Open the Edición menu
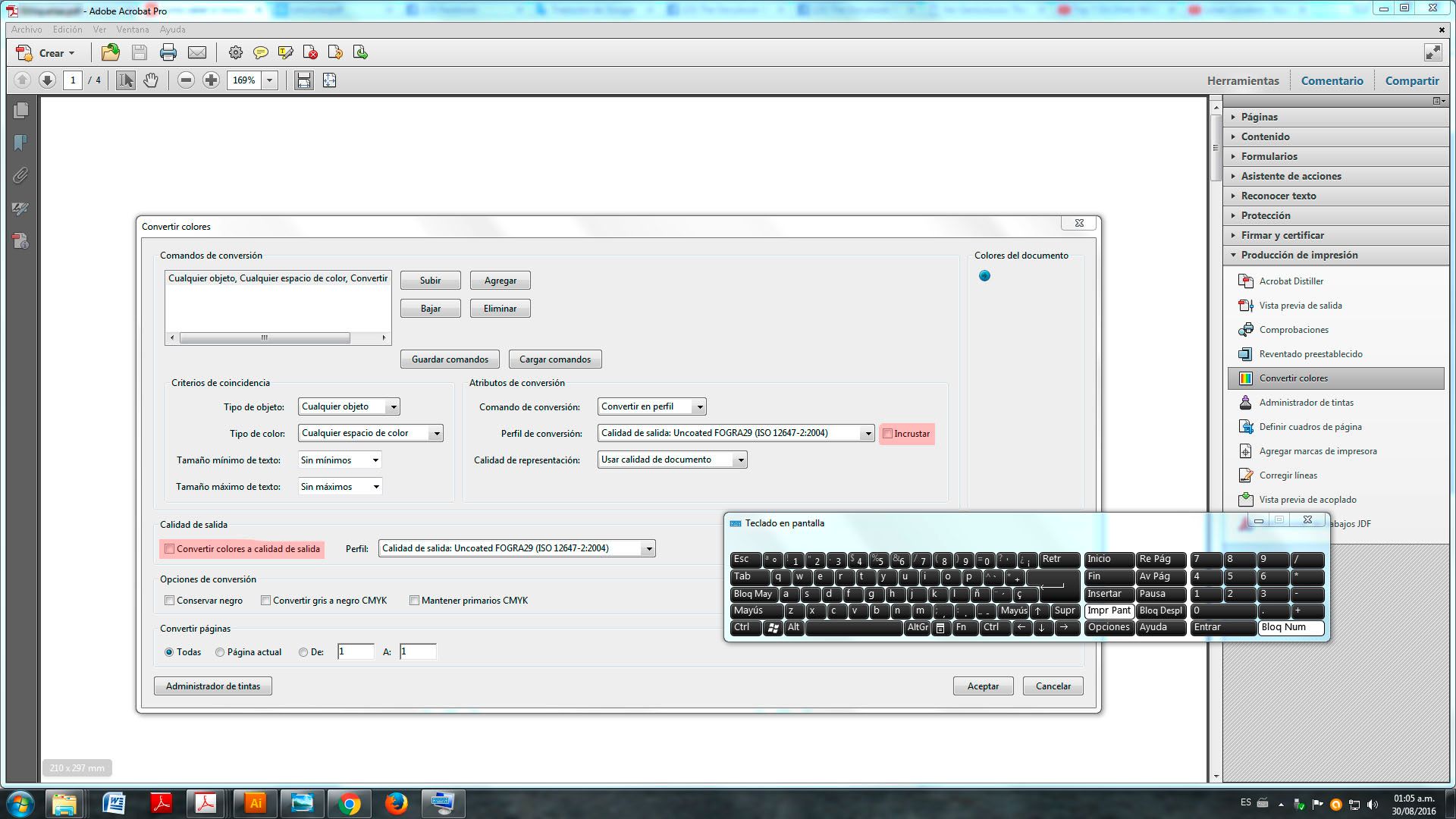Viewport: 1456px width, 819px height. 67,30
